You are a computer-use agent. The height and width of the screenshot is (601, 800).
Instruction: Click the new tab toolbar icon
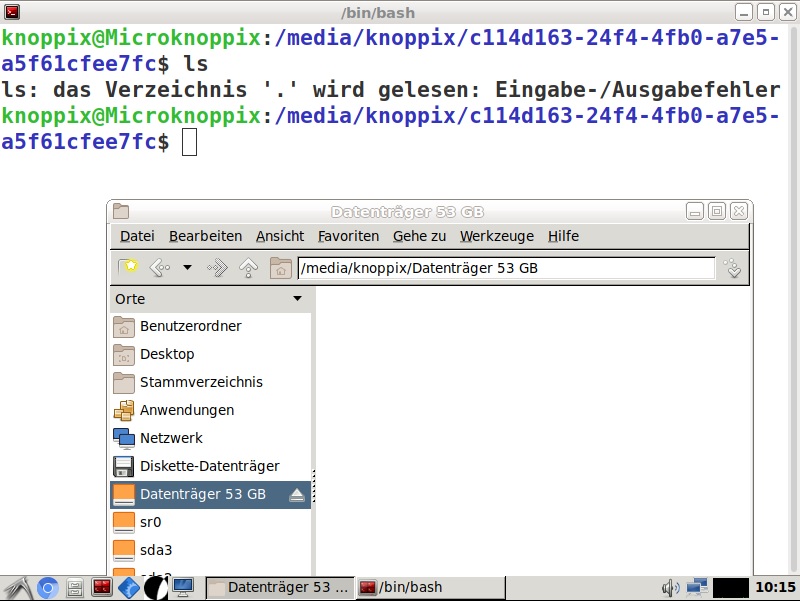click(x=127, y=268)
